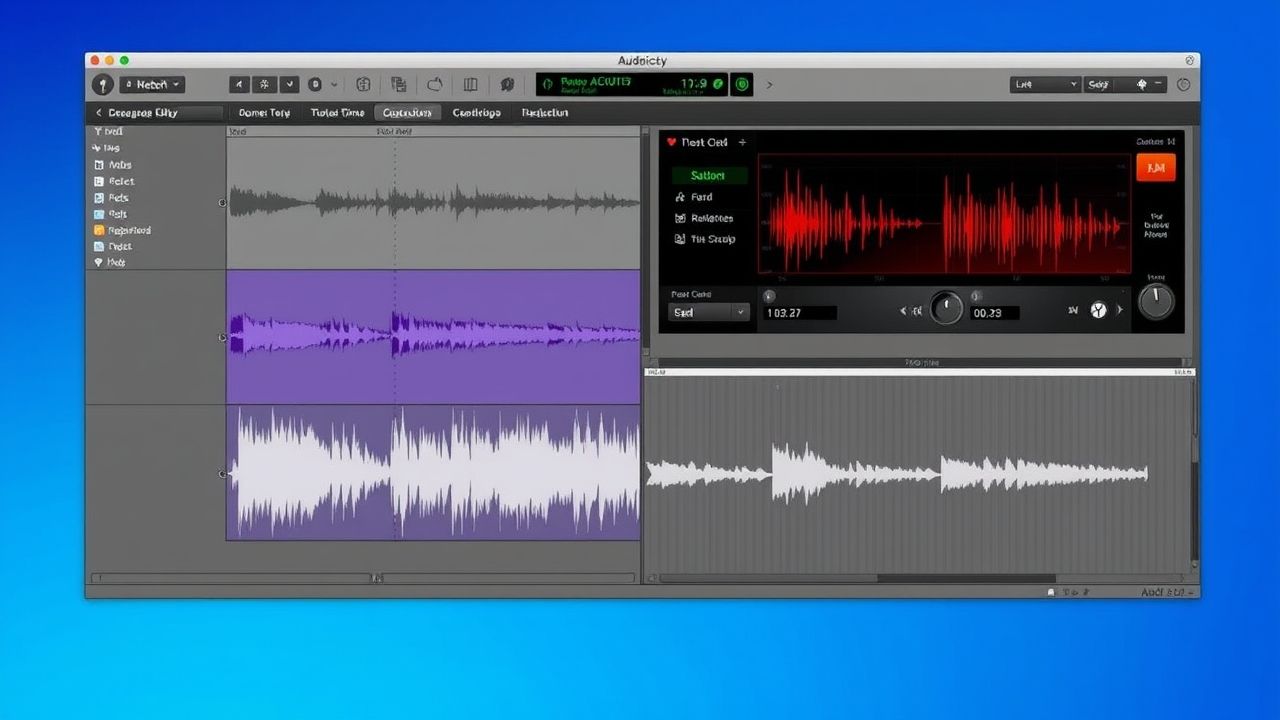Viewport: 1280px width, 720px height.
Task: Select the Ralt item in the sidebar
Action: 110,214
